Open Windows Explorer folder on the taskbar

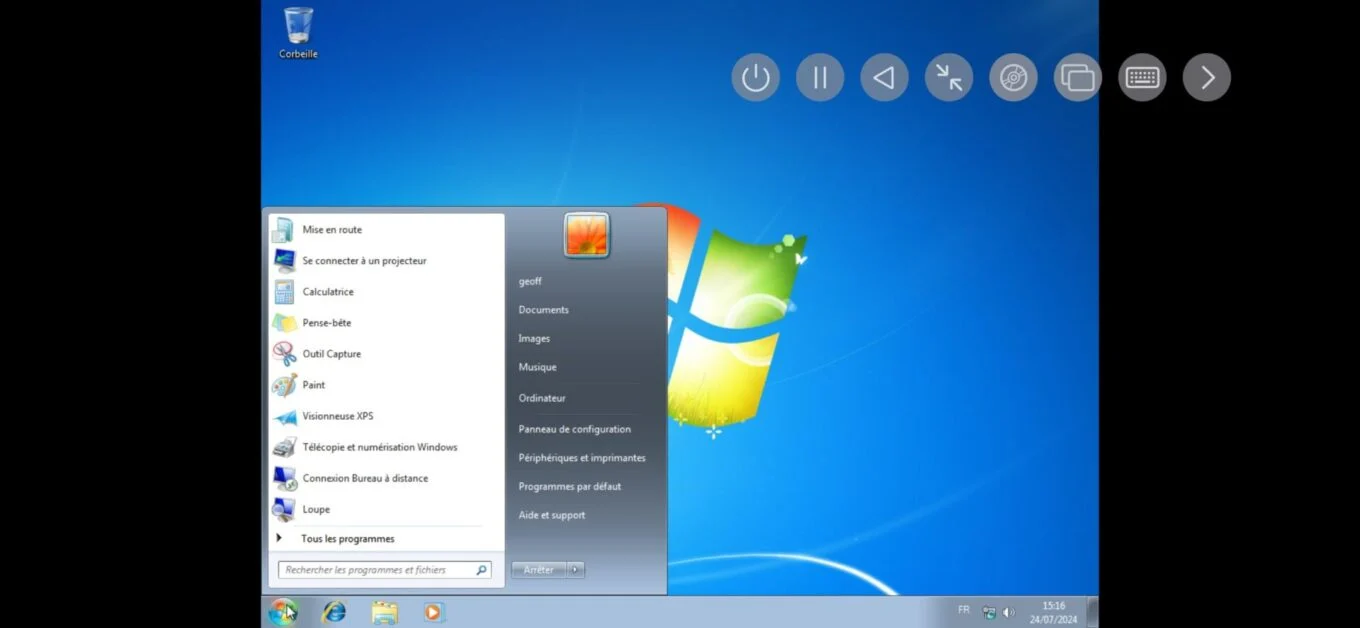pos(384,612)
